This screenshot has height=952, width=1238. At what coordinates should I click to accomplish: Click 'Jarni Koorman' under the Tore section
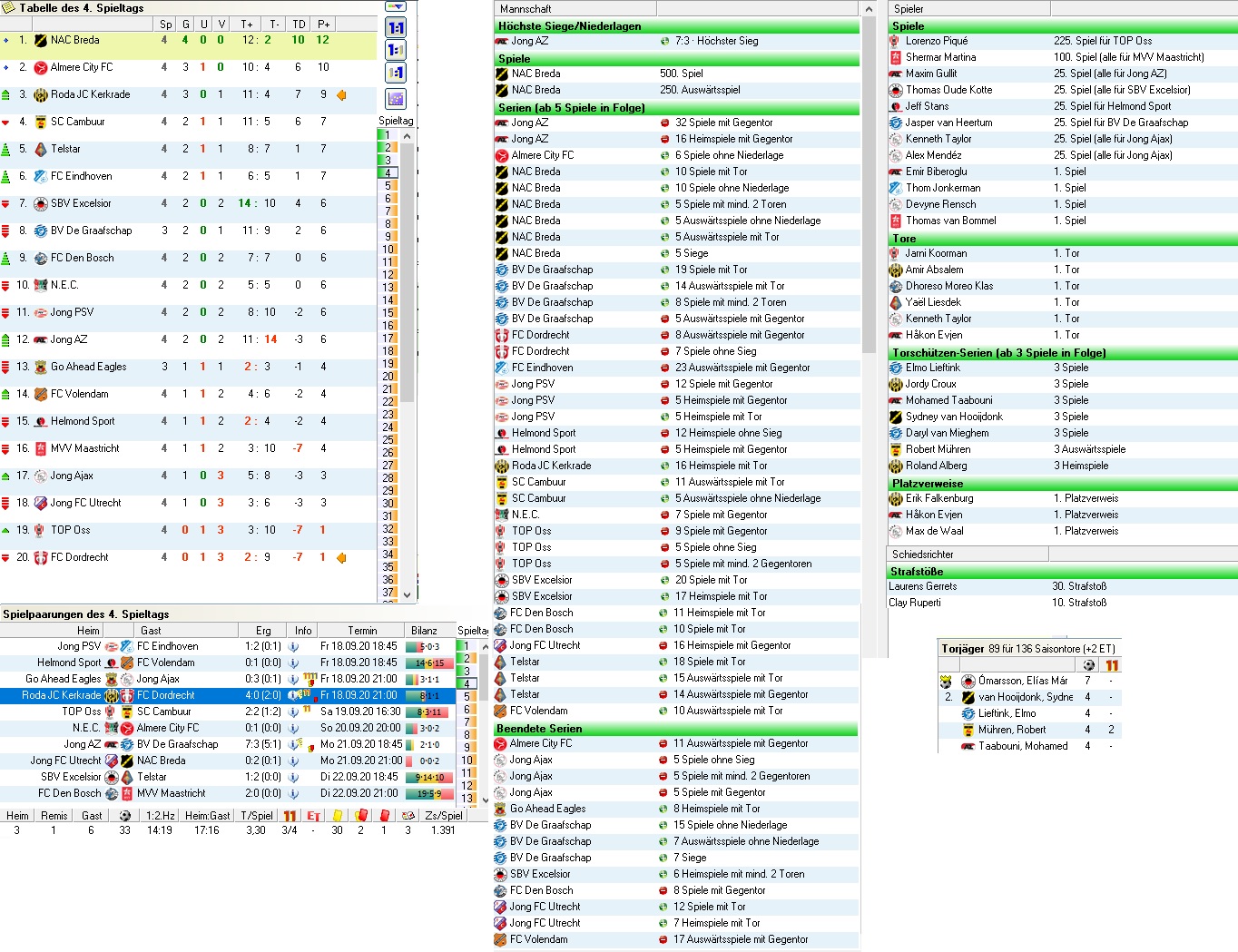coord(936,253)
